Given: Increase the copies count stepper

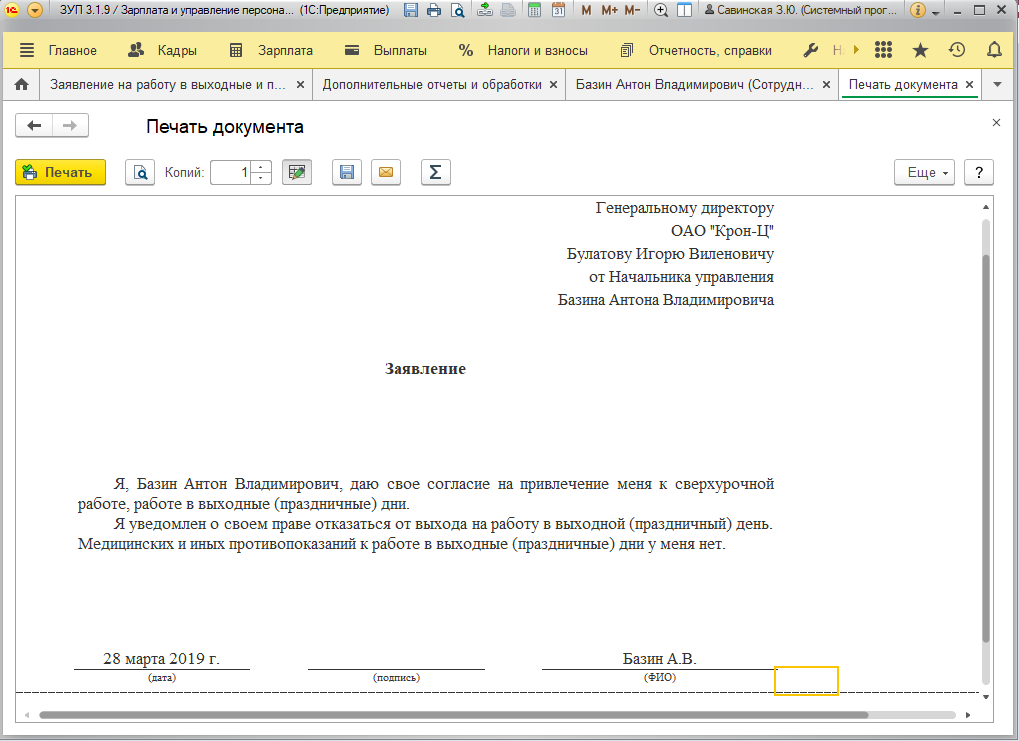Looking at the screenshot, I should pos(261,166).
